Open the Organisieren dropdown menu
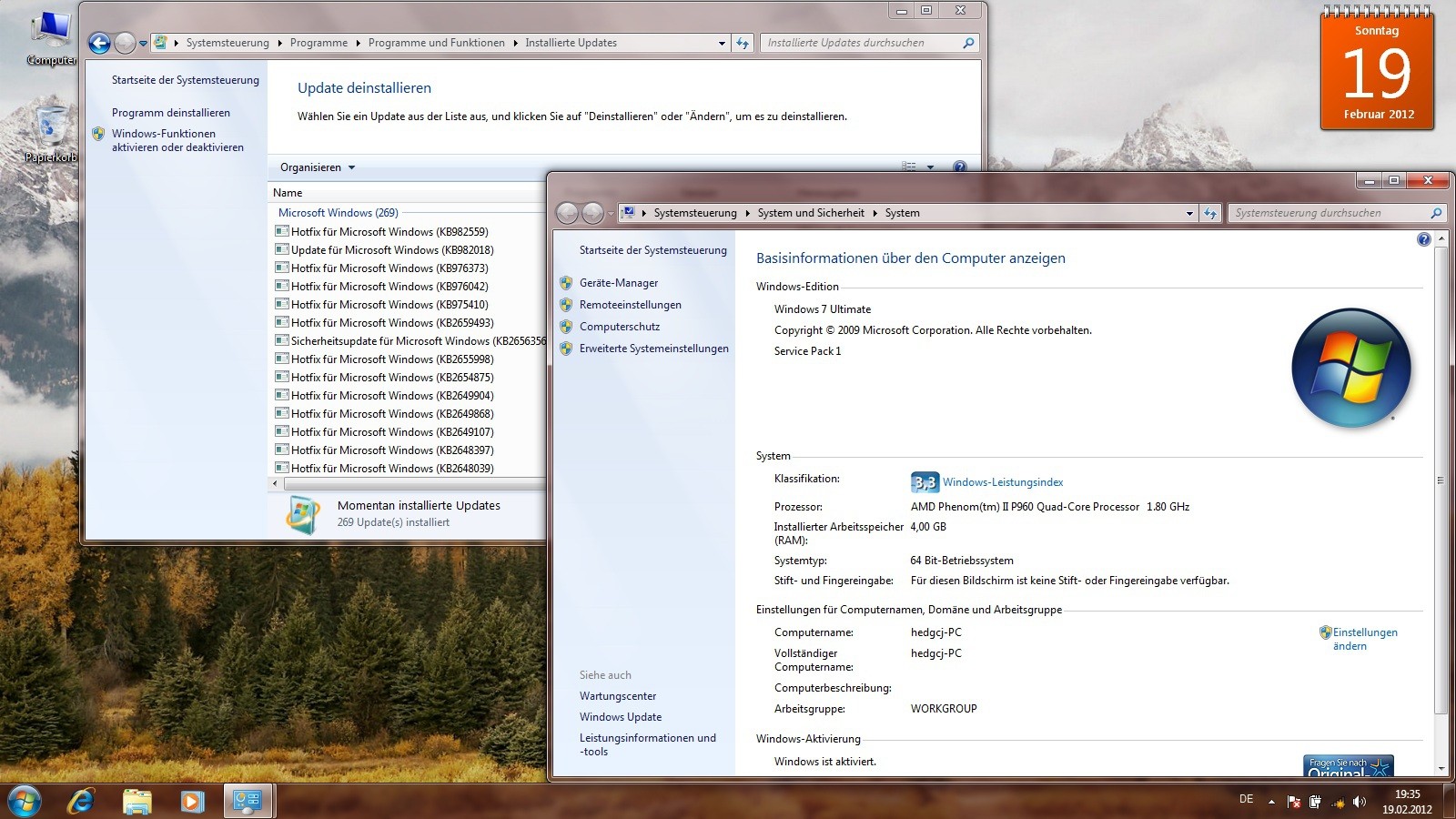The image size is (1456, 819). 318,167
